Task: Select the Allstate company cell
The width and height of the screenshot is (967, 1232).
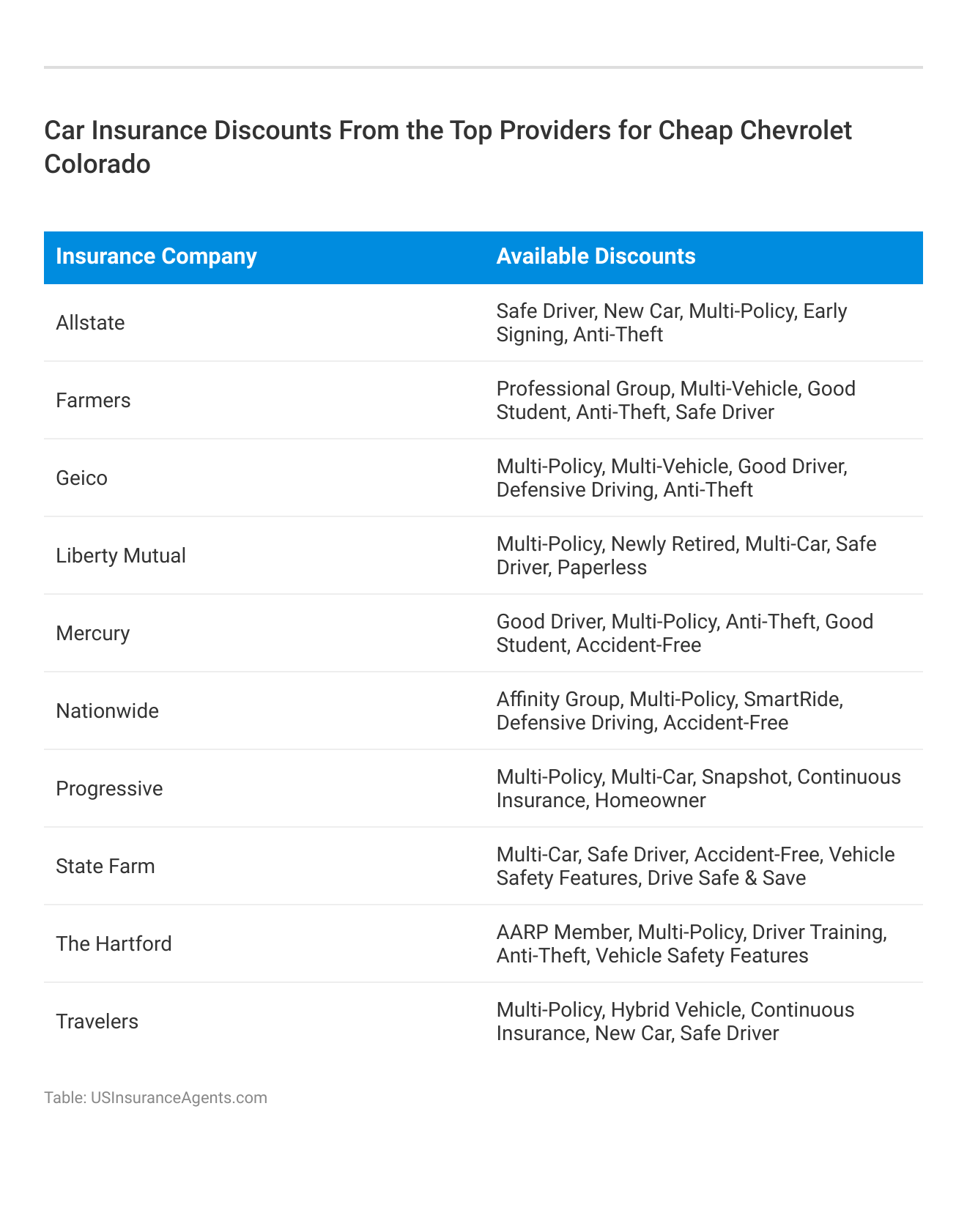Action: click(x=91, y=323)
